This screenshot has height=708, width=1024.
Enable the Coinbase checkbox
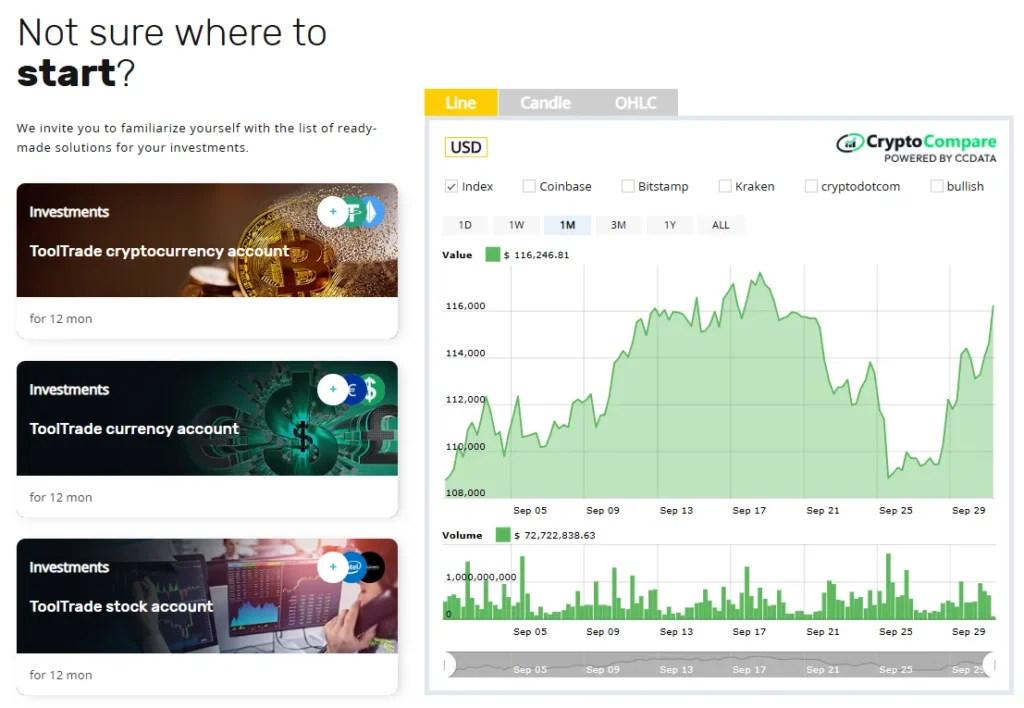(x=529, y=186)
